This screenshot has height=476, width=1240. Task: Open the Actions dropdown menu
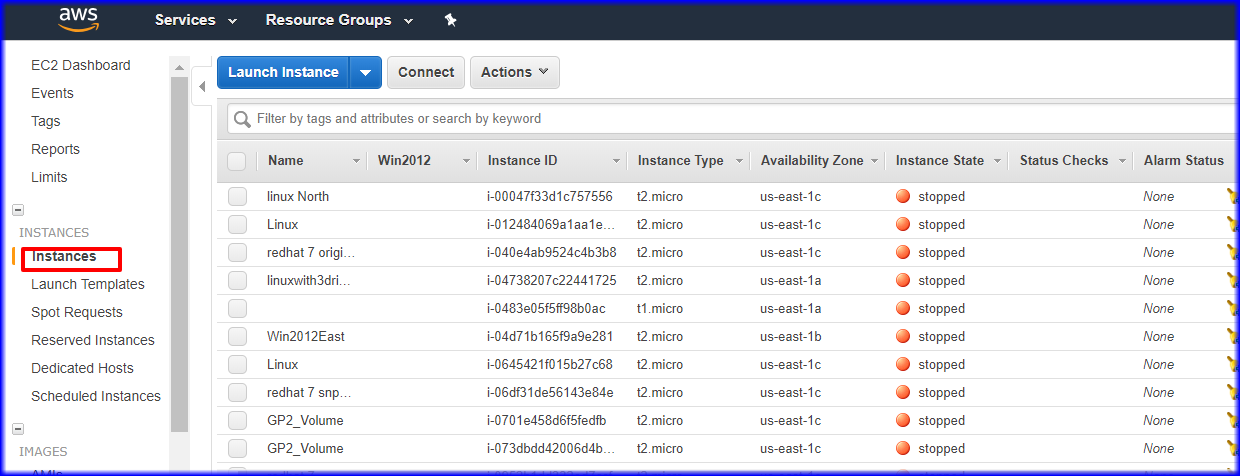coord(515,72)
